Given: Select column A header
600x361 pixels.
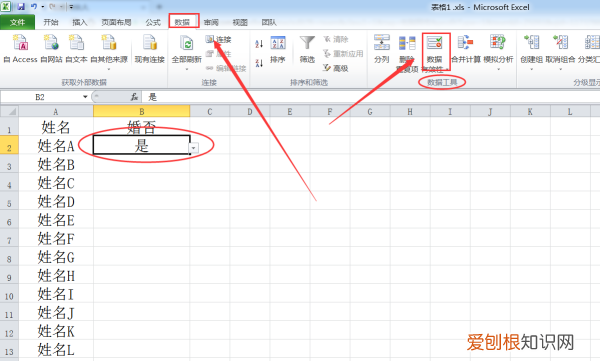Looking at the screenshot, I should tap(56, 111).
